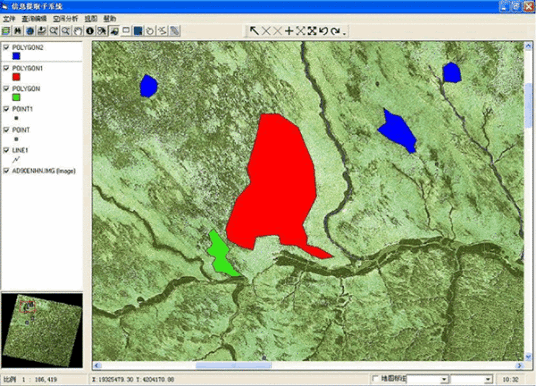Toggle the LINE1 layer checkbox
This screenshot has width=536, height=386.
(x=6, y=150)
